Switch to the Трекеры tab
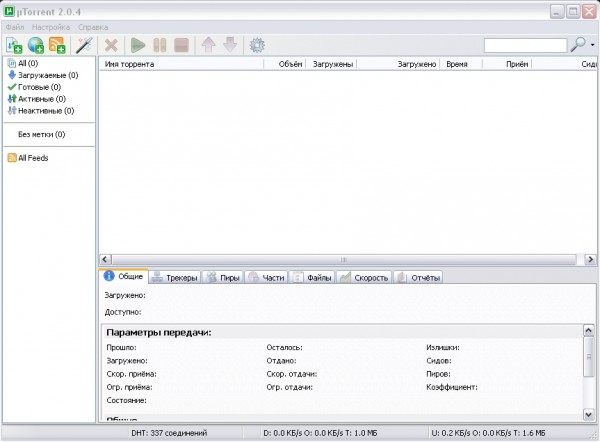Image resolution: width=600 pixels, height=442 pixels. (x=174, y=278)
